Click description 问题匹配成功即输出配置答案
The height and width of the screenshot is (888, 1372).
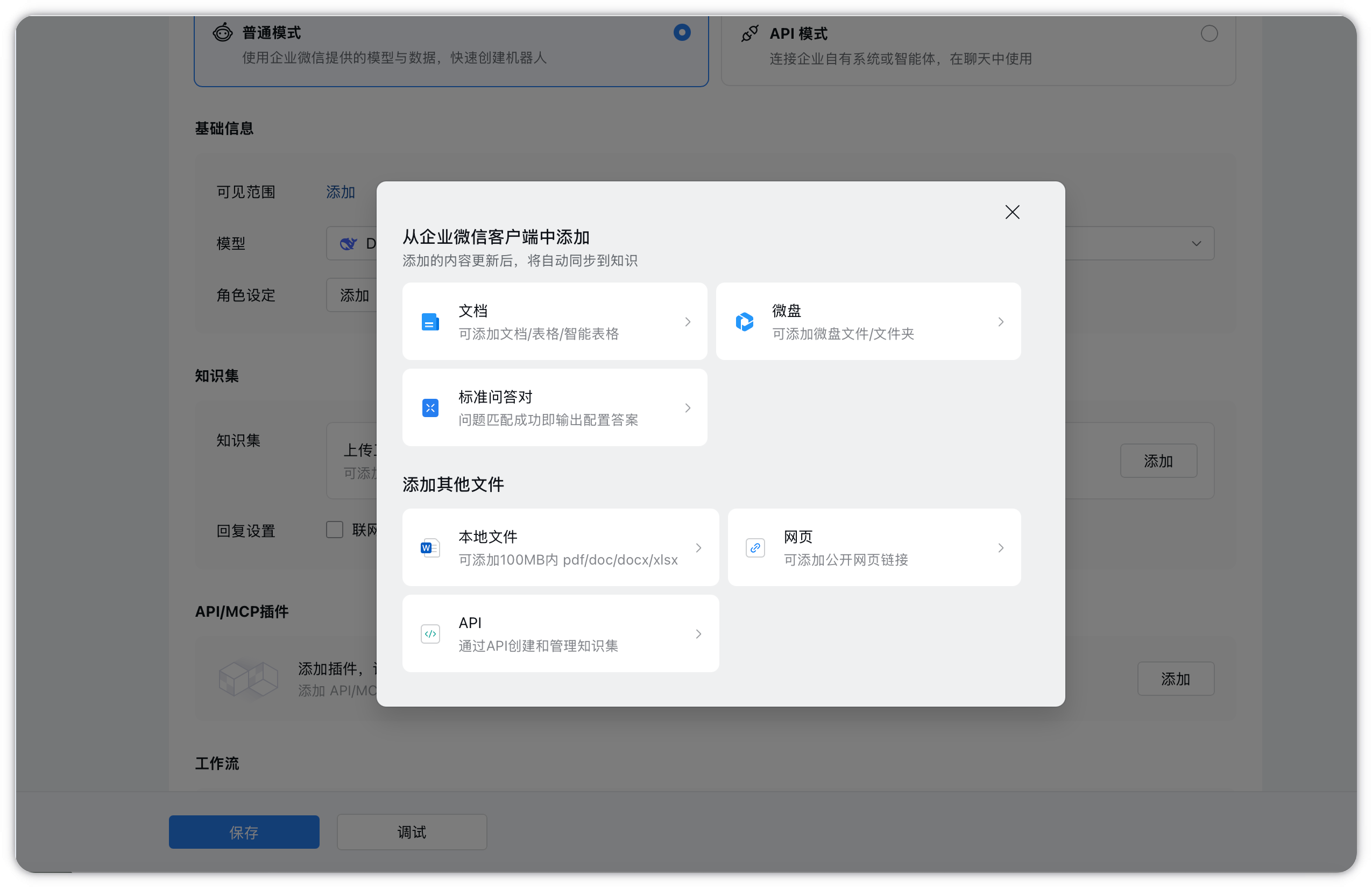coord(548,420)
